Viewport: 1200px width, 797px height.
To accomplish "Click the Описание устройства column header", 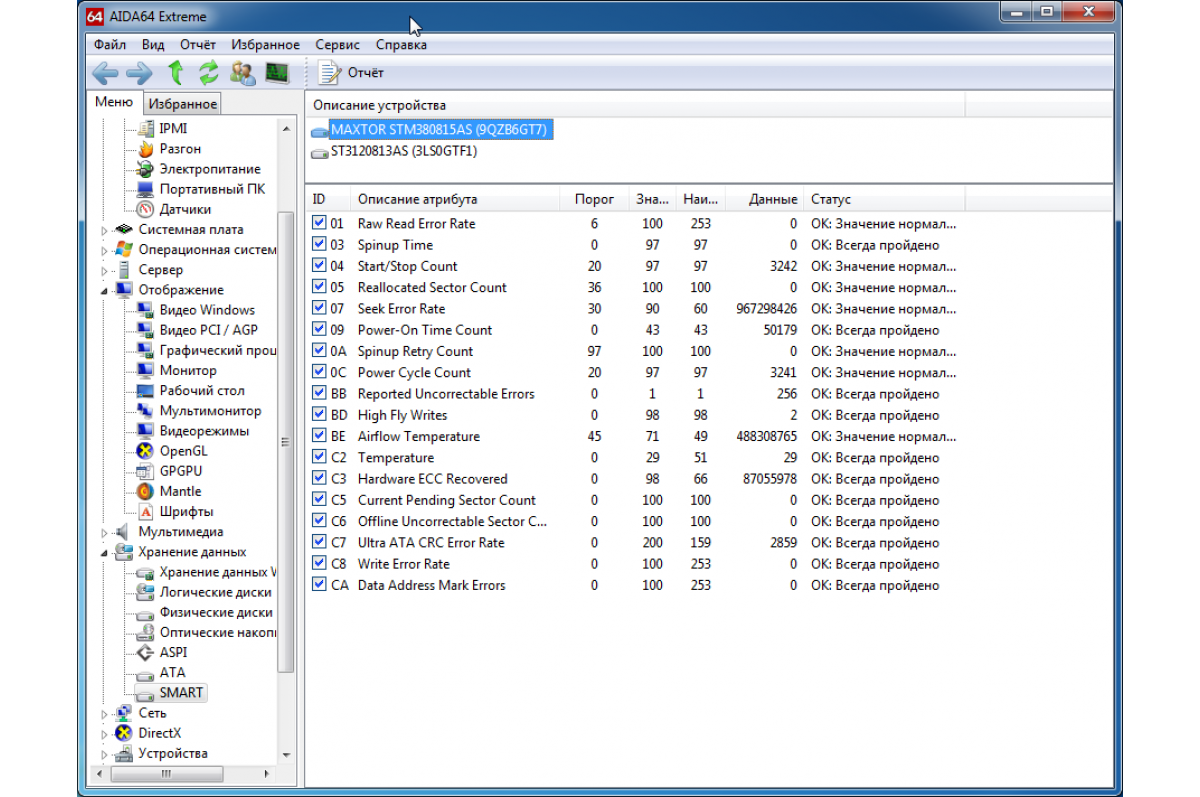I will [635, 105].
